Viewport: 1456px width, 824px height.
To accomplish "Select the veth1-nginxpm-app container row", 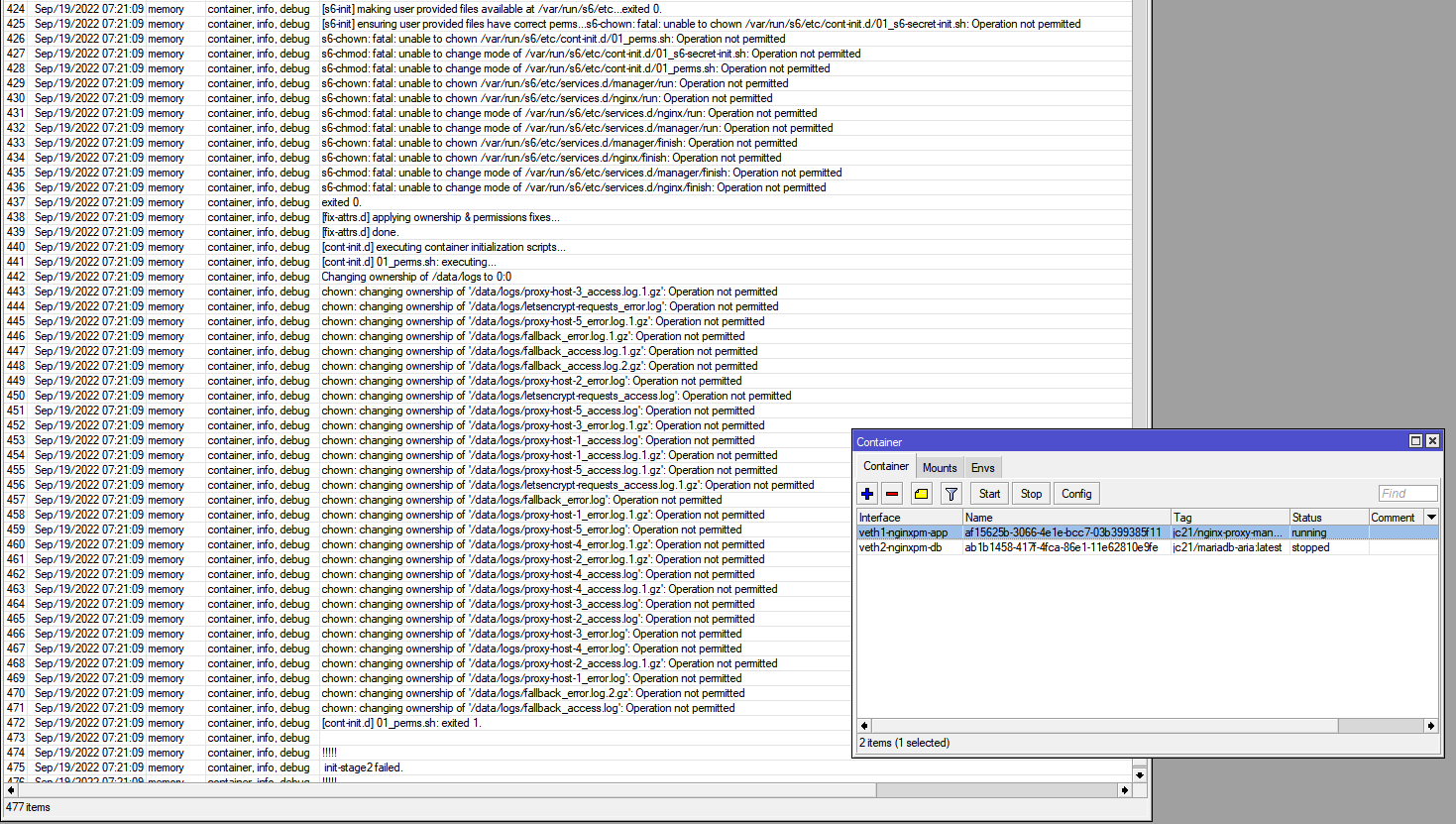I will click(x=1148, y=532).
